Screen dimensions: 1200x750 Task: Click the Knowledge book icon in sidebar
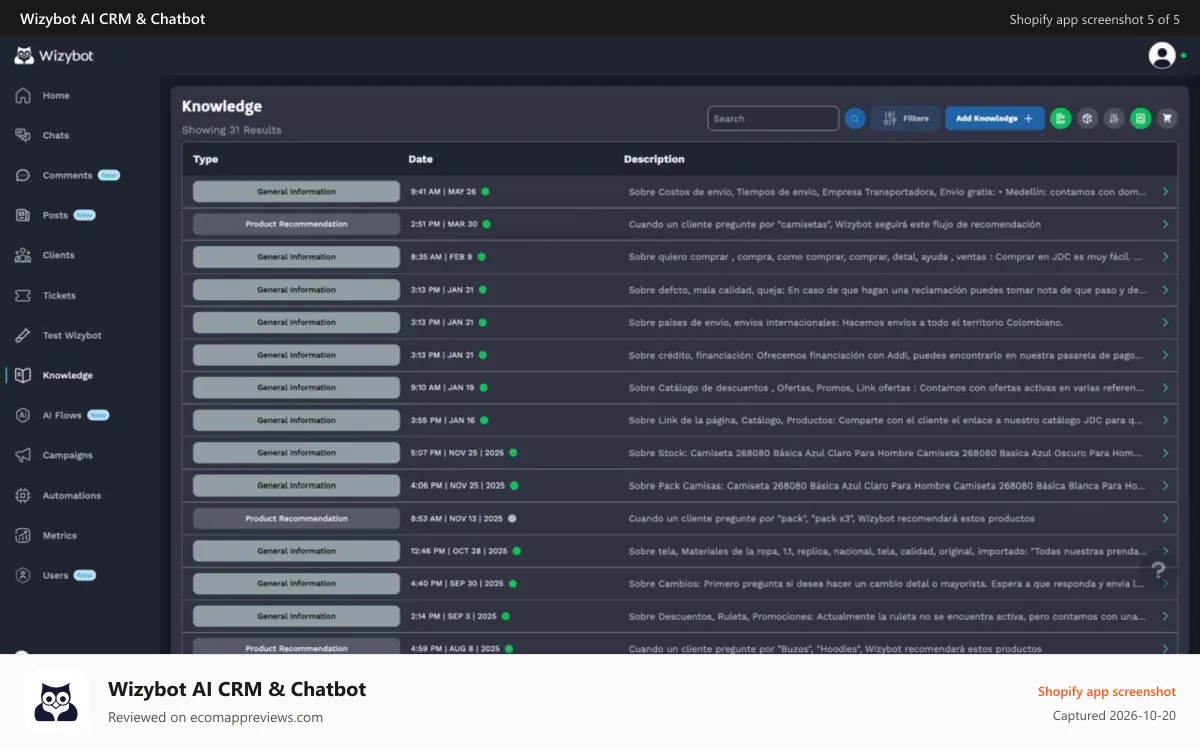[23, 376]
